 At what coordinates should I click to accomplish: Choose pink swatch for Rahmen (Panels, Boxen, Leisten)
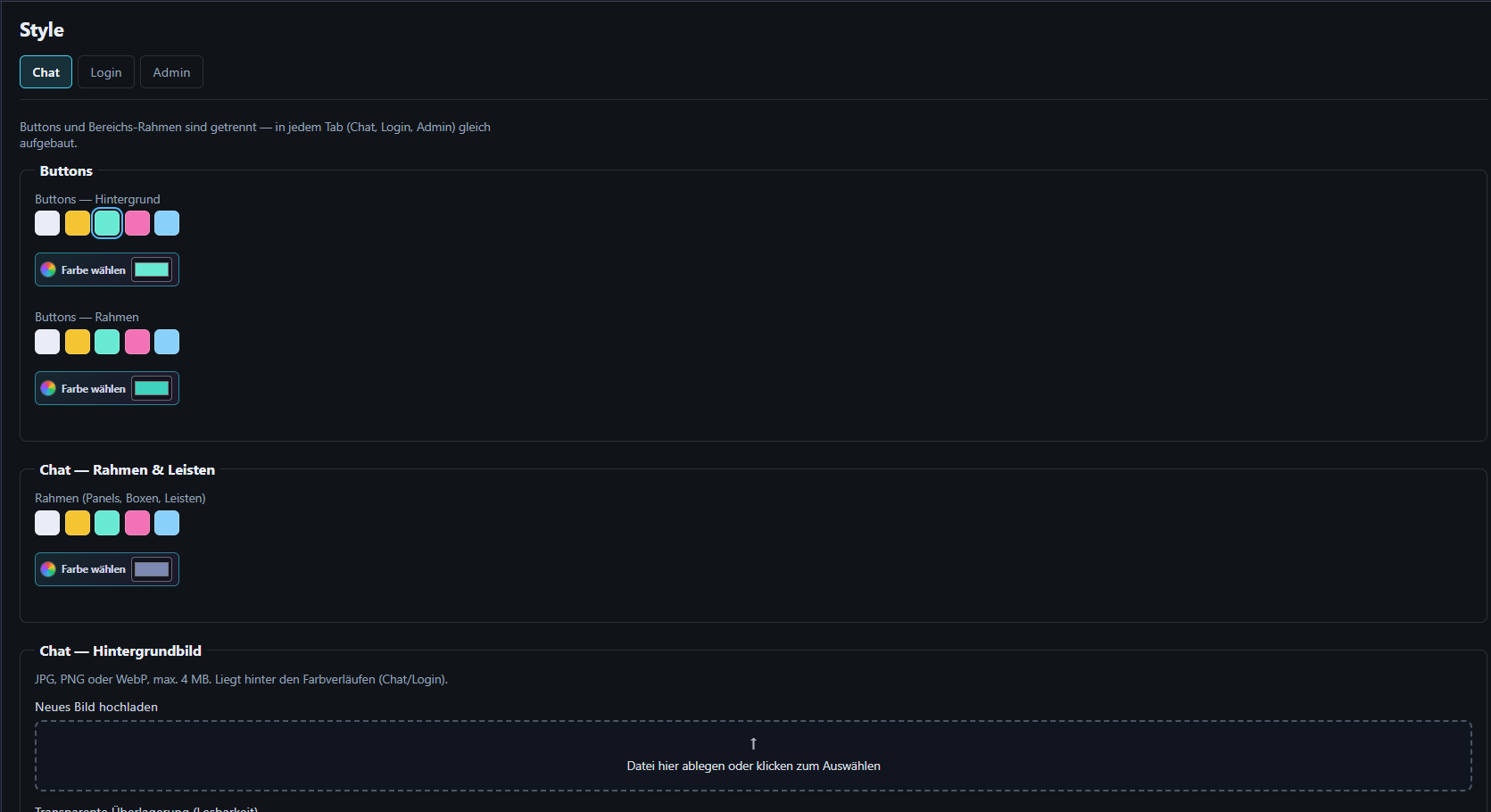pos(137,523)
